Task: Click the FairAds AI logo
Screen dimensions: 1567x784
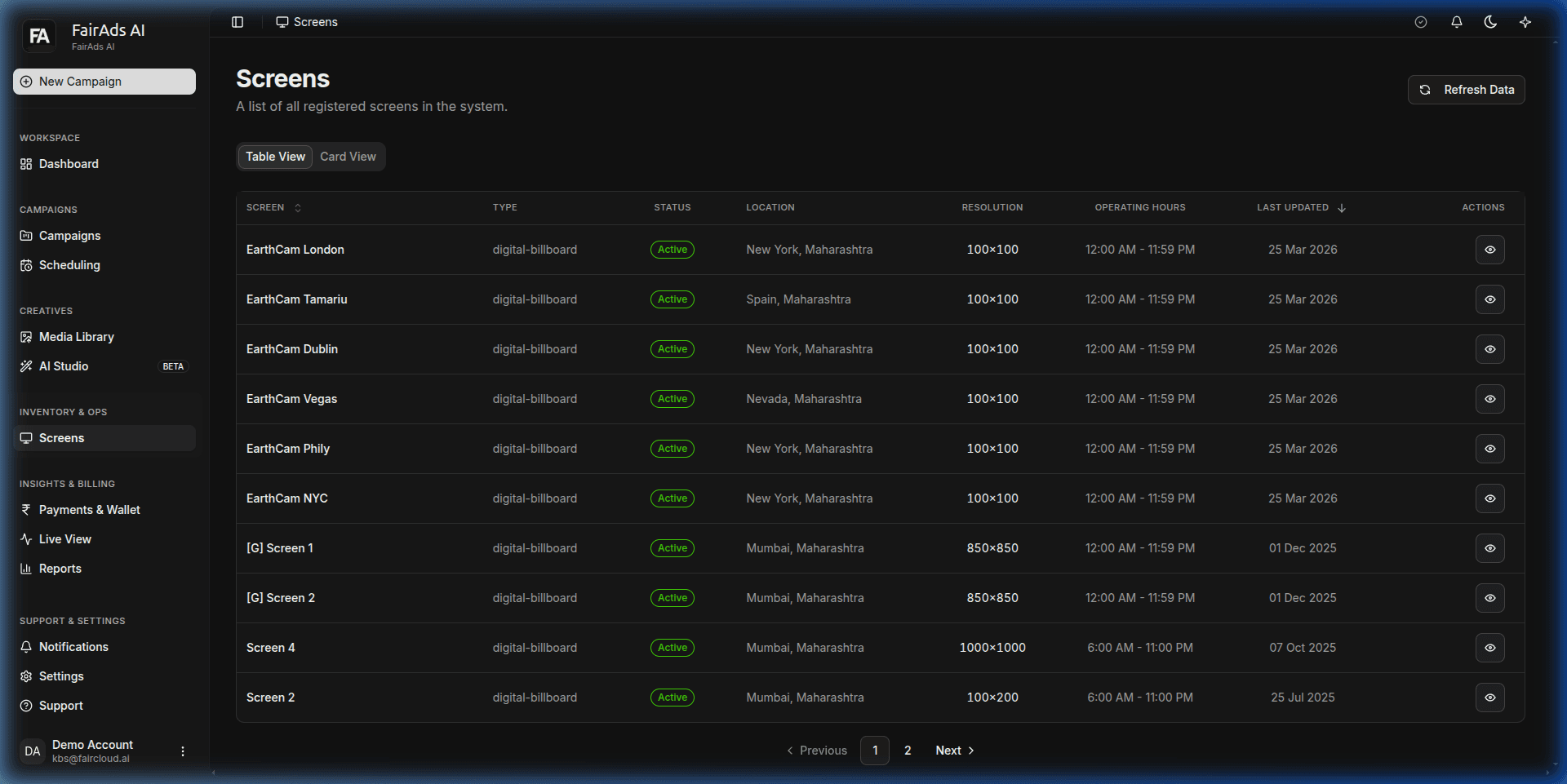Action: [x=39, y=36]
